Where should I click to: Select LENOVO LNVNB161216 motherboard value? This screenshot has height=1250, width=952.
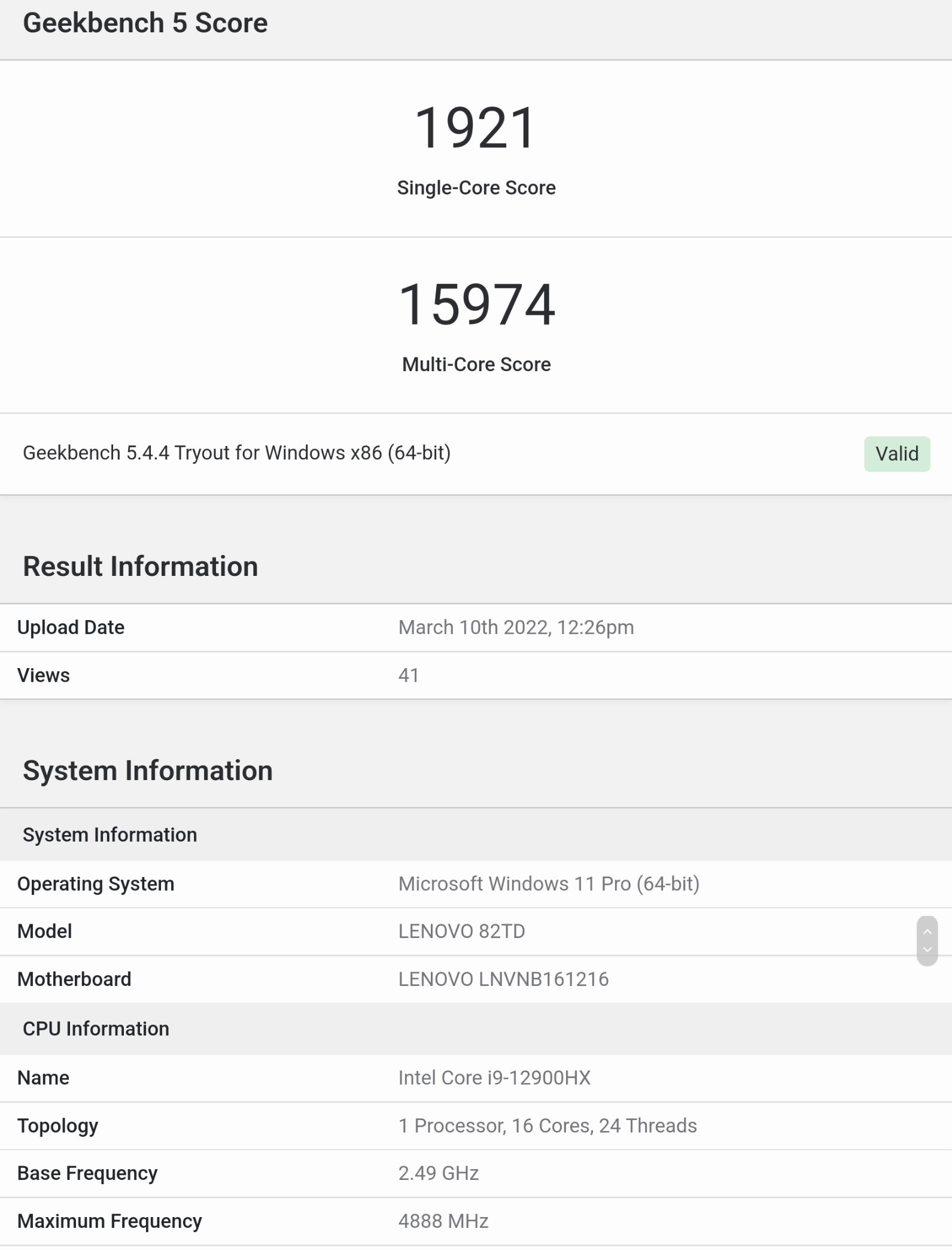[x=503, y=979]
